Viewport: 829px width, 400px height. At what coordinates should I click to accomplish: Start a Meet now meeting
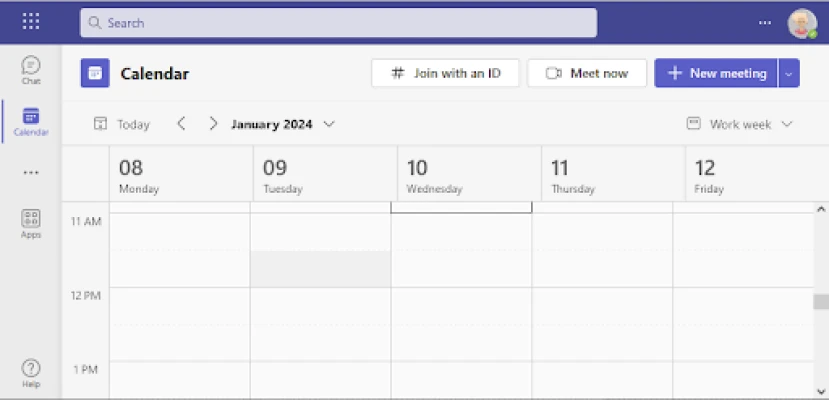(x=587, y=73)
